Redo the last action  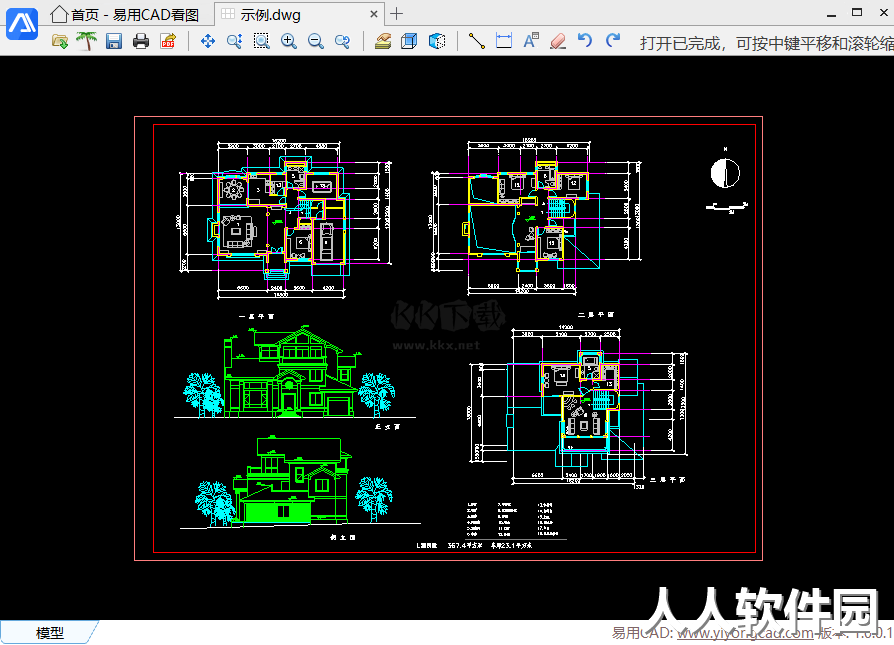(613, 41)
